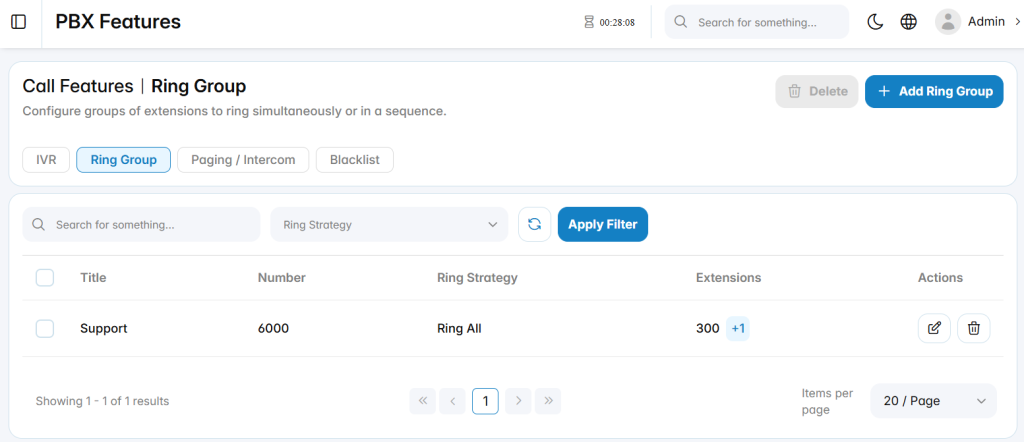Switch to the IVR tab
1024x442 pixels.
click(x=46, y=160)
